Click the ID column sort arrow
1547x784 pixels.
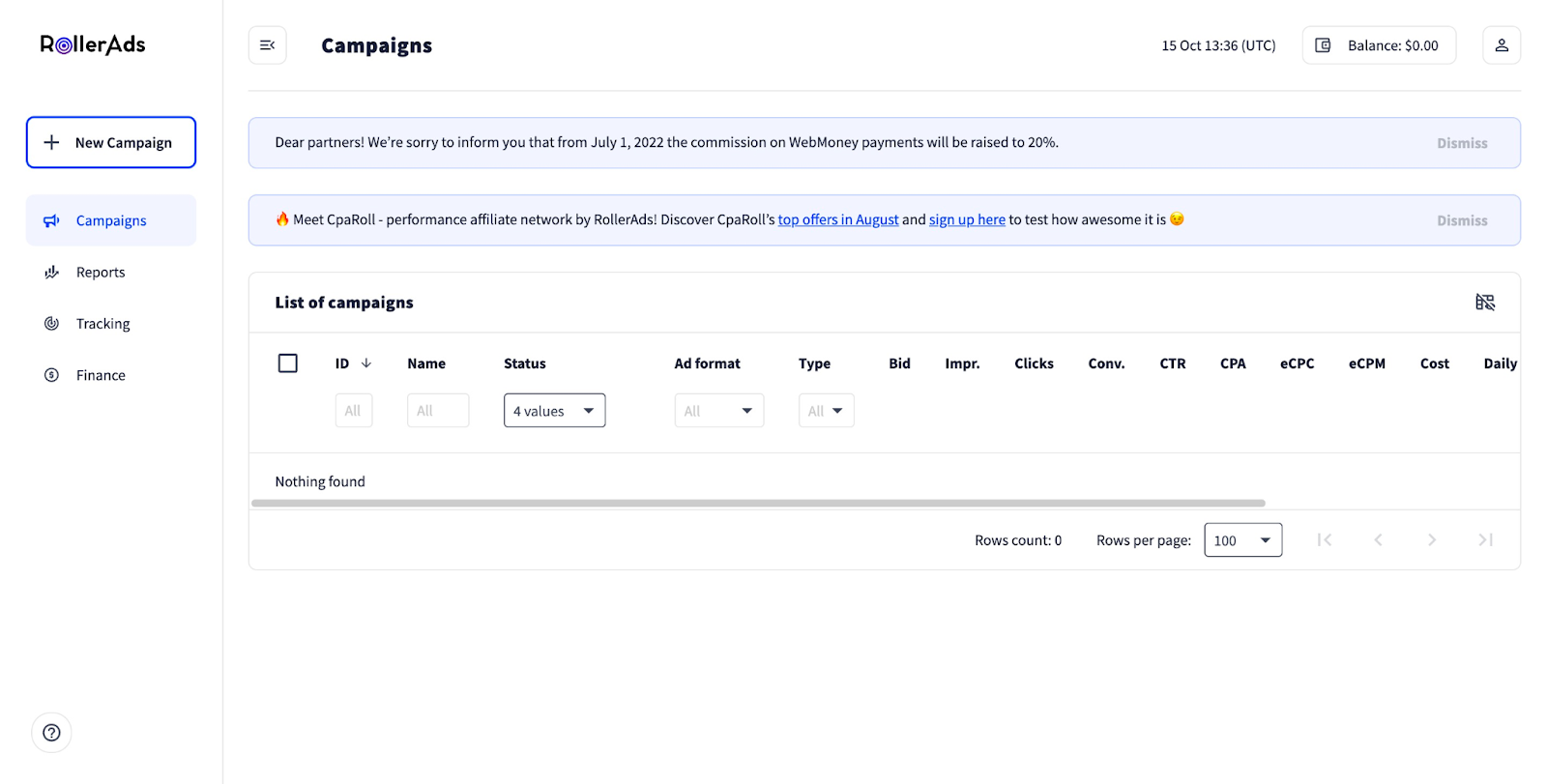click(x=366, y=363)
